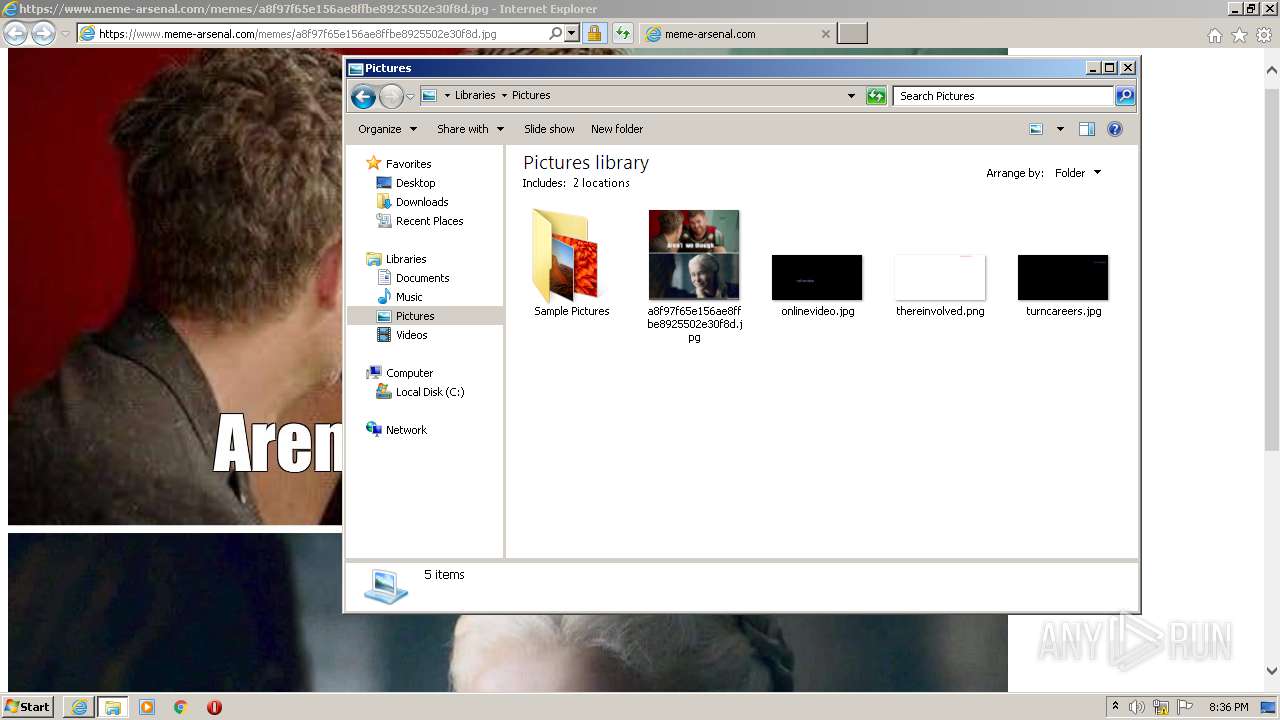Click Google Chrome in the taskbar
The image size is (1280, 720).
[x=181, y=707]
